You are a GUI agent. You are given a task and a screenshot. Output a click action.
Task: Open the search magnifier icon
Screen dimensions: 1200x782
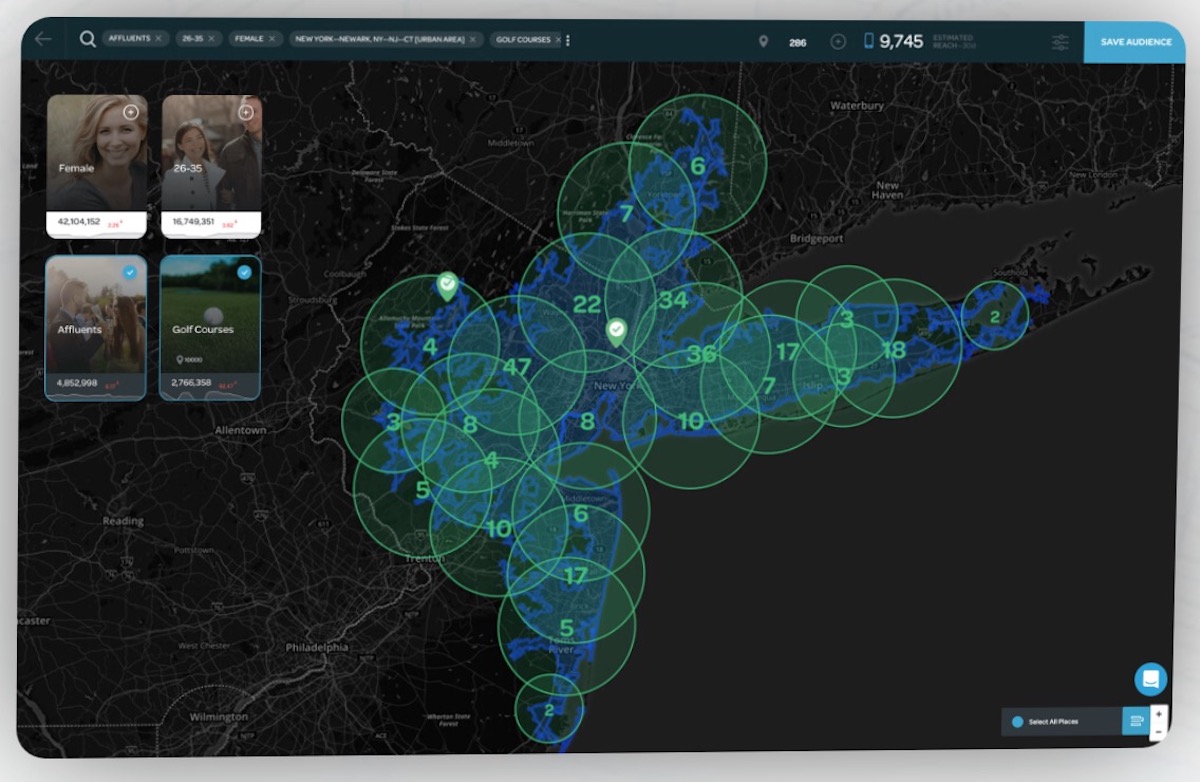point(86,41)
